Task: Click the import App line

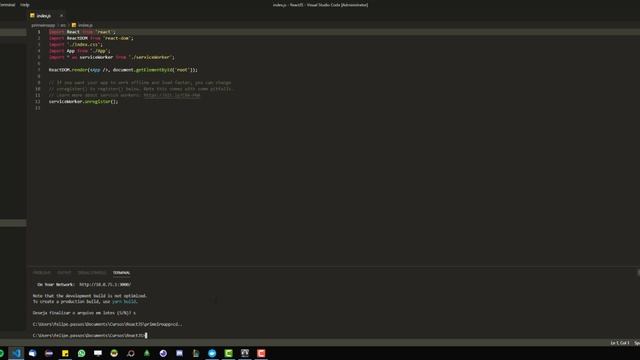Action: point(80,51)
